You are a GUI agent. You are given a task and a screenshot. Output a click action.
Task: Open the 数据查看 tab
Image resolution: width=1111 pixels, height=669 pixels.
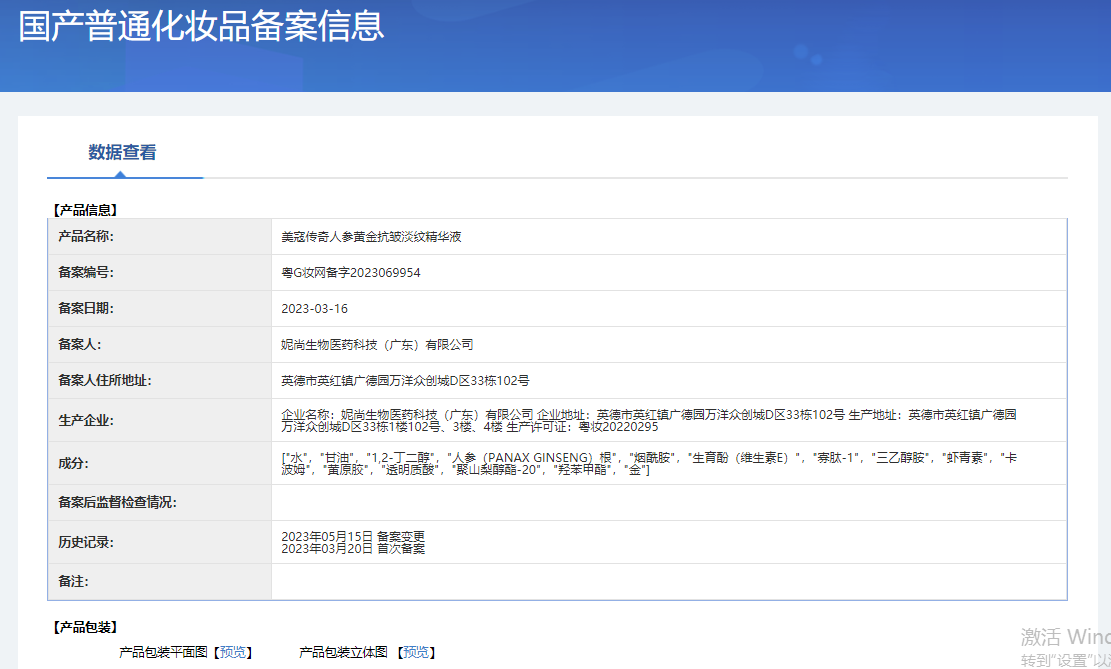pos(122,152)
